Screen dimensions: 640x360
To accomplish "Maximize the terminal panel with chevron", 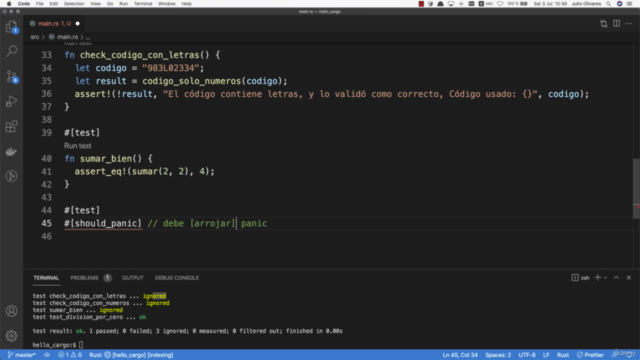I will coord(616,278).
